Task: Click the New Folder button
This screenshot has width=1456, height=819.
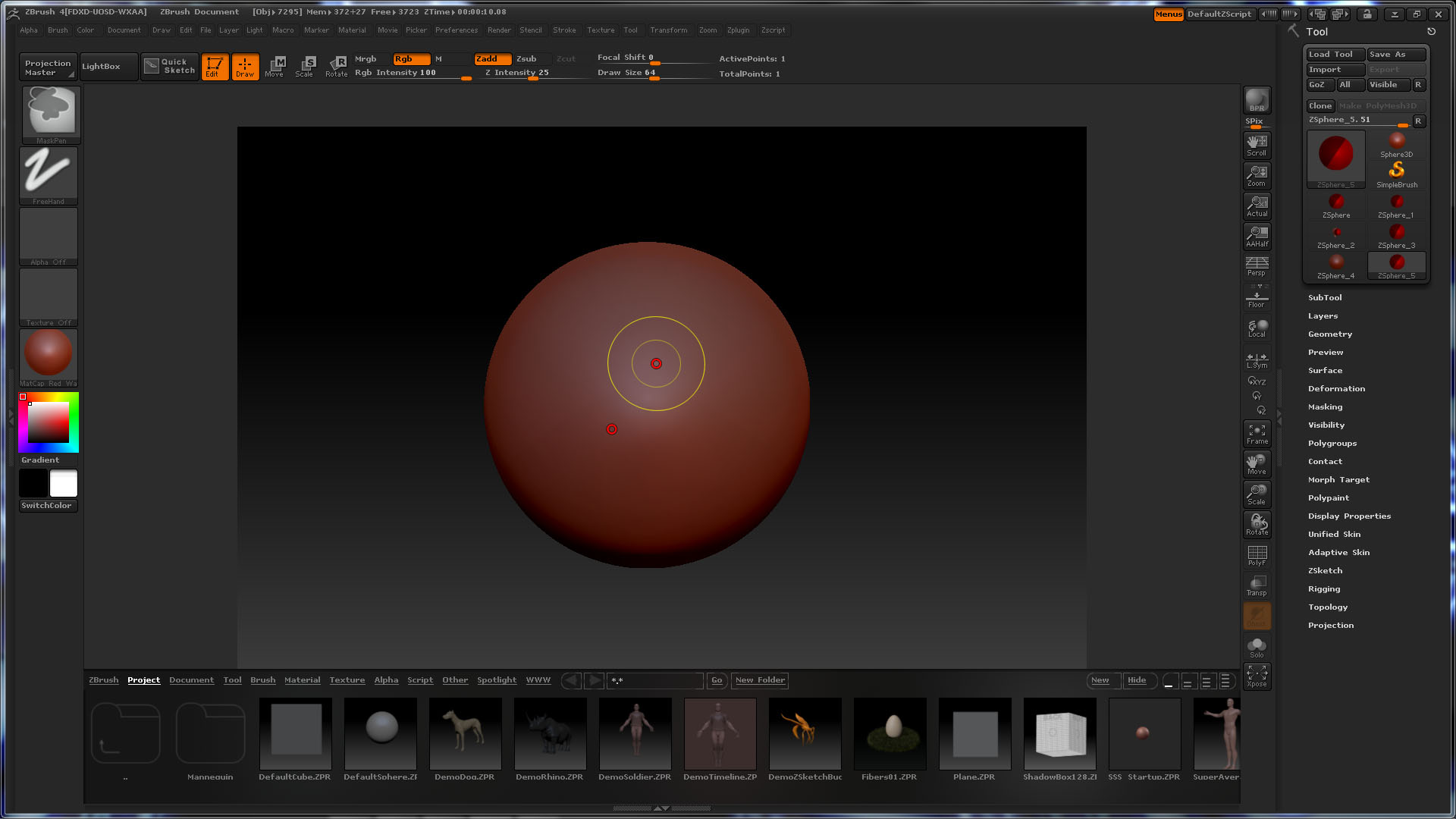Action: pyautogui.click(x=760, y=680)
